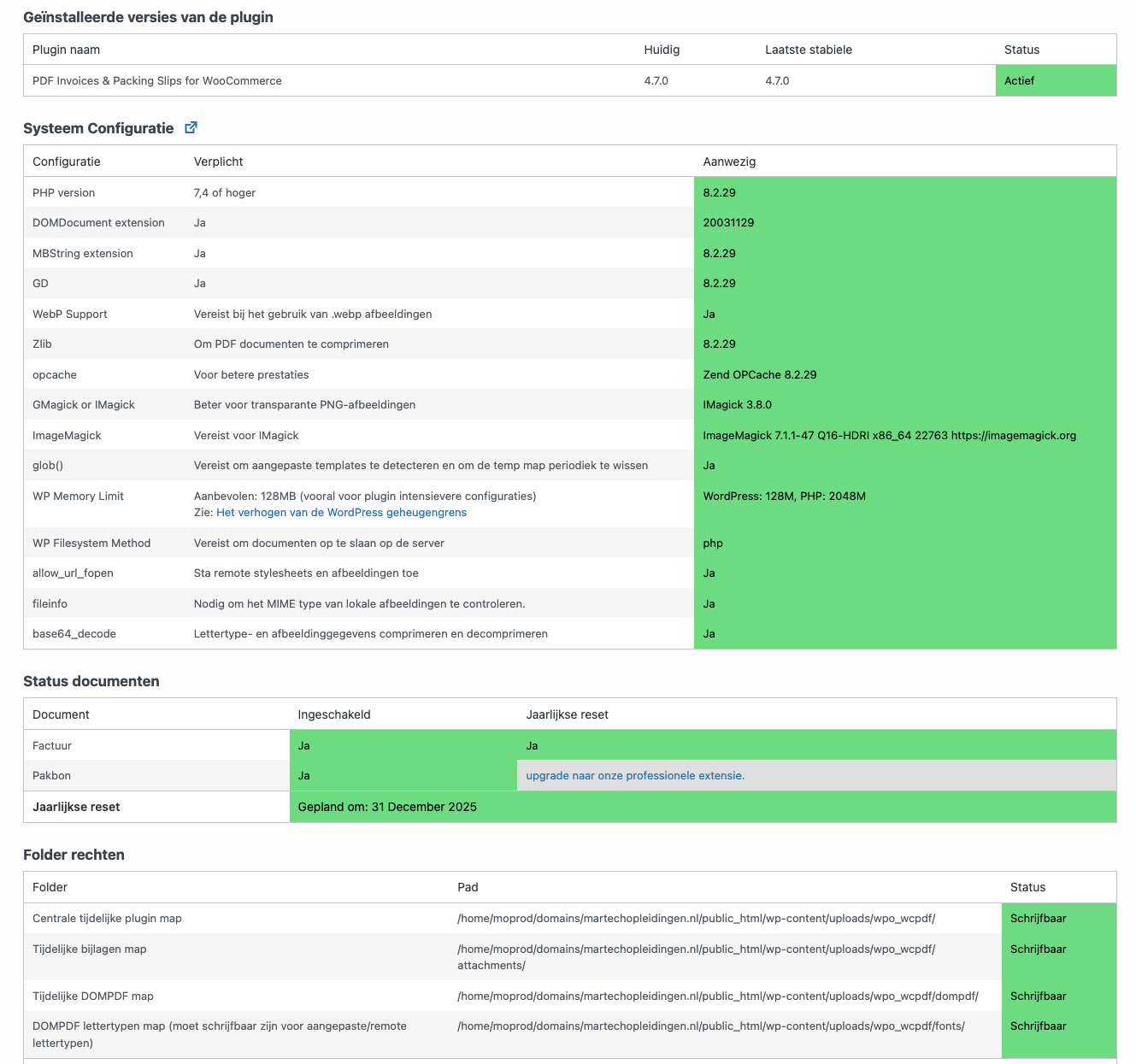Select the 'php' filesystem method value
This screenshot has height=1064, width=1136.
(713, 544)
